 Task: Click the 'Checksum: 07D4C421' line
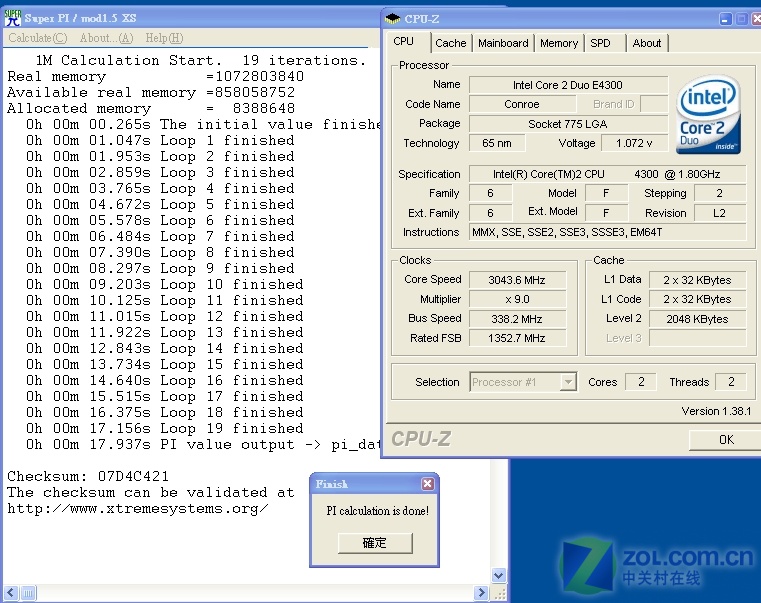(88, 476)
